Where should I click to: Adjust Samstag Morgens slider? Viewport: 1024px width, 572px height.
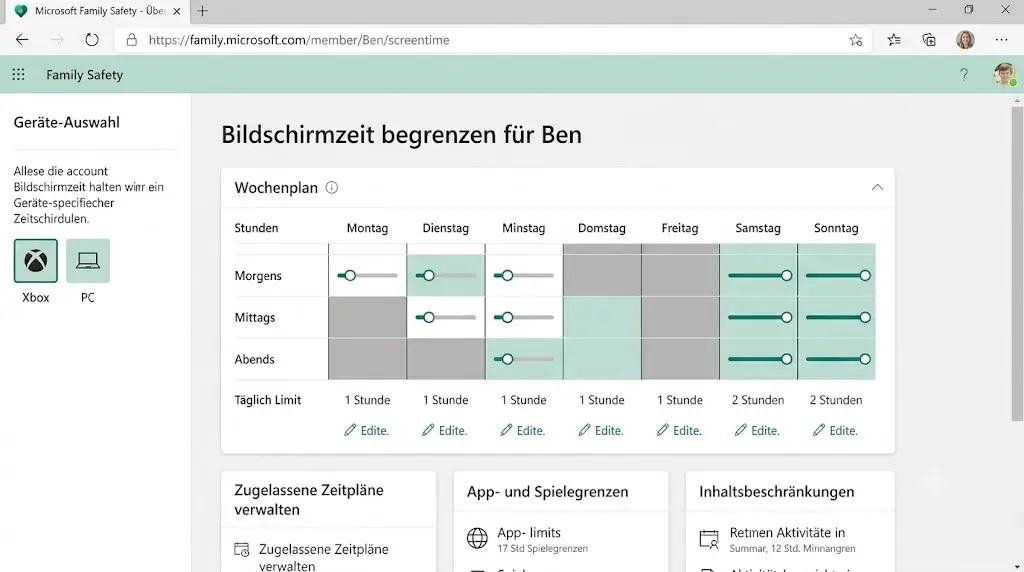(x=760, y=276)
